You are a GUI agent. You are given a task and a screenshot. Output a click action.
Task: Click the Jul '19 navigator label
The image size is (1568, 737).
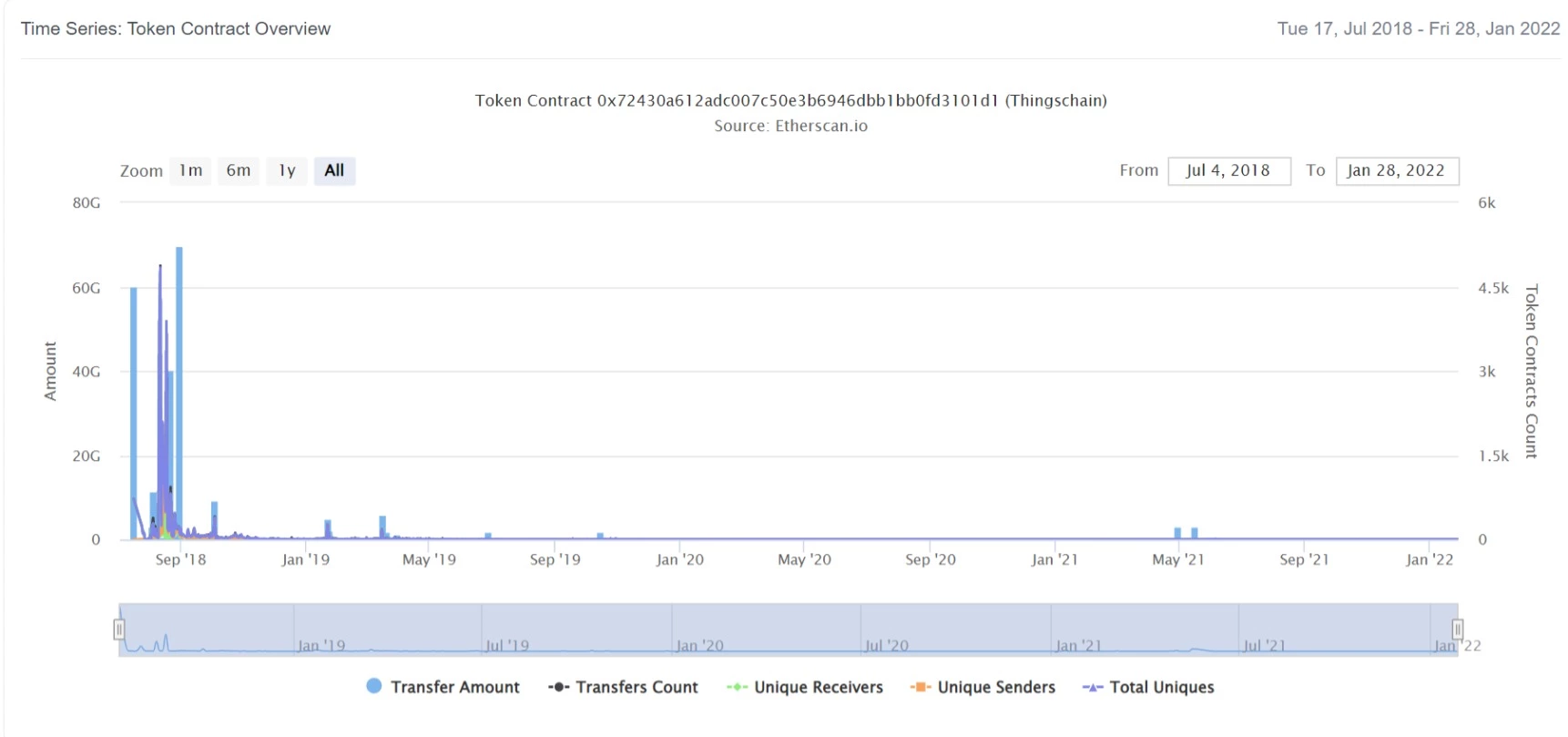click(x=507, y=646)
